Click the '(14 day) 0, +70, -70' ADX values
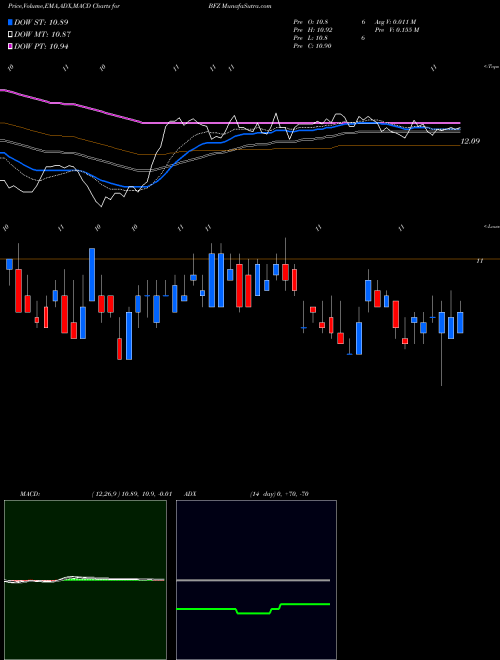The width and height of the screenshot is (500, 660). click(279, 494)
